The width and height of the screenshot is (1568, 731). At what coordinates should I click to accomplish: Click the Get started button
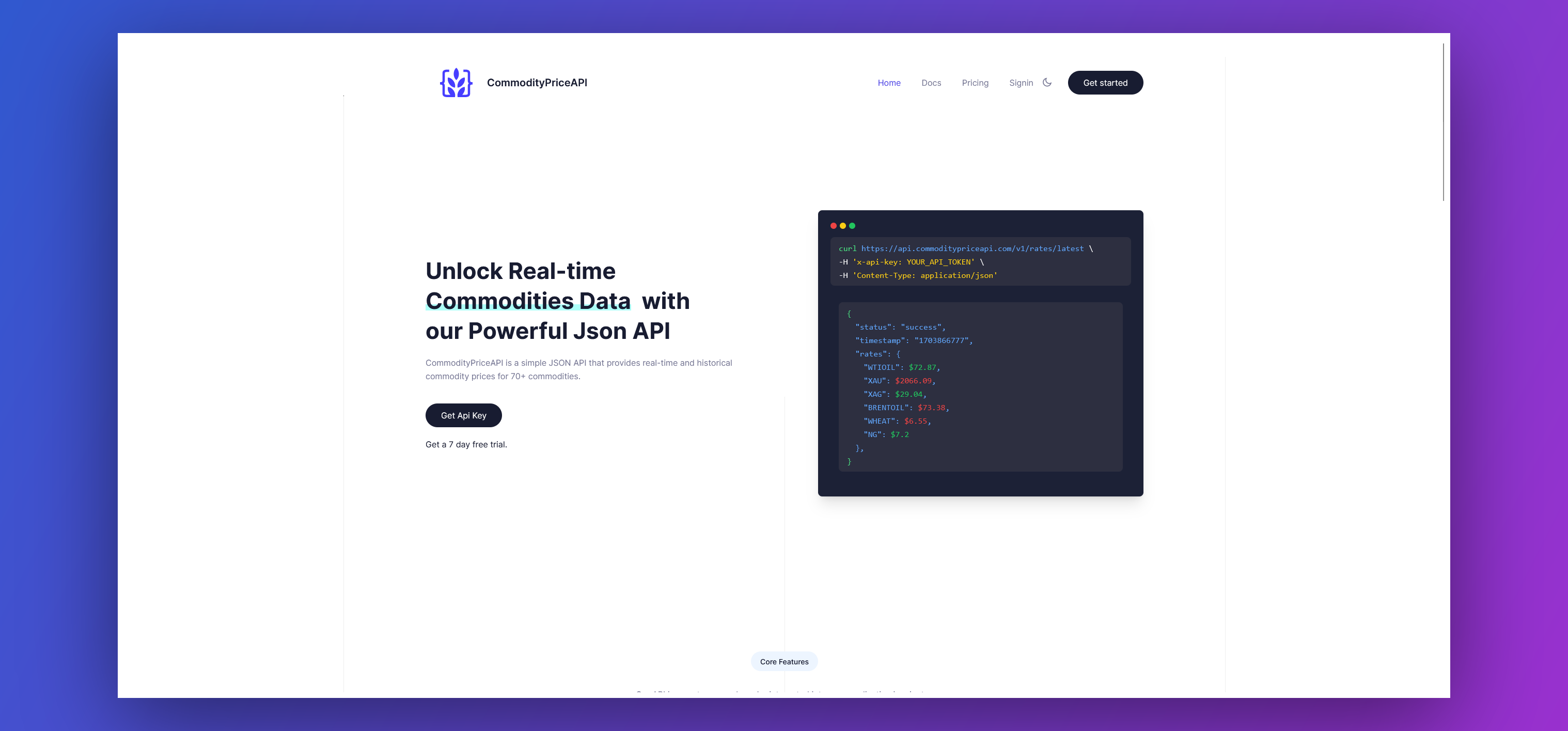coord(1105,82)
